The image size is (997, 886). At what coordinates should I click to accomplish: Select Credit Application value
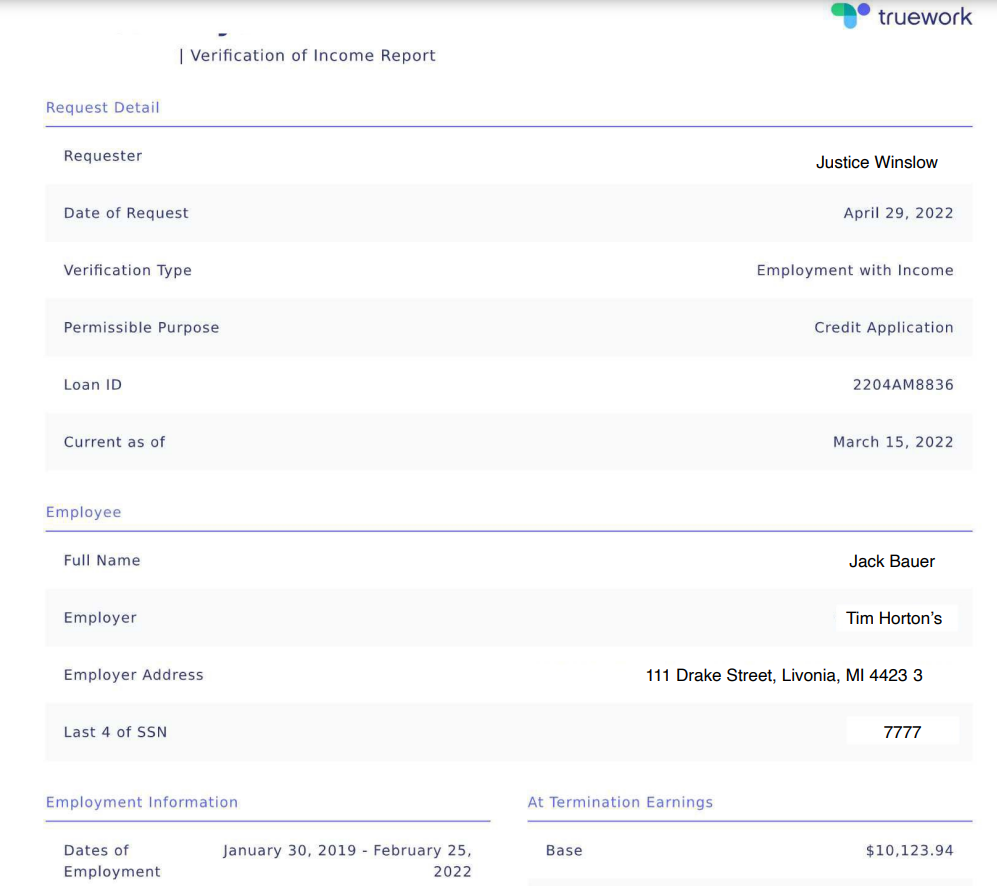click(884, 328)
